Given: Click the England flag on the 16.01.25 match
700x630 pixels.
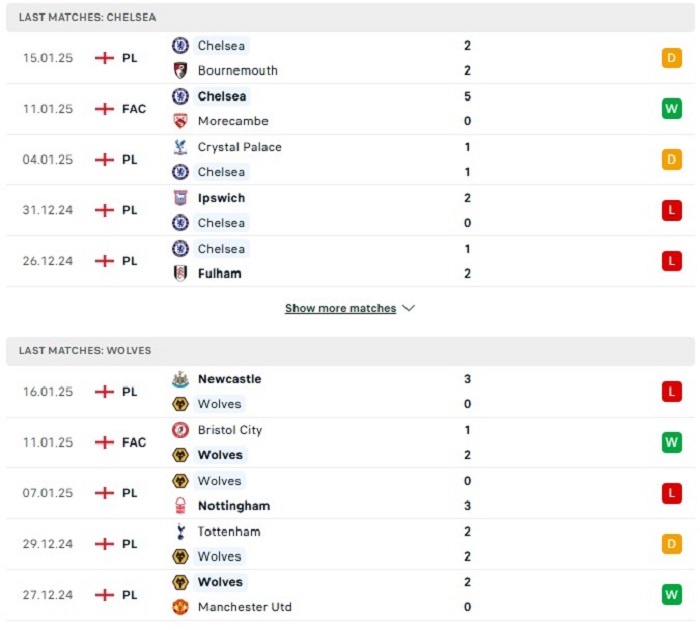Looking at the screenshot, I should tap(104, 392).
